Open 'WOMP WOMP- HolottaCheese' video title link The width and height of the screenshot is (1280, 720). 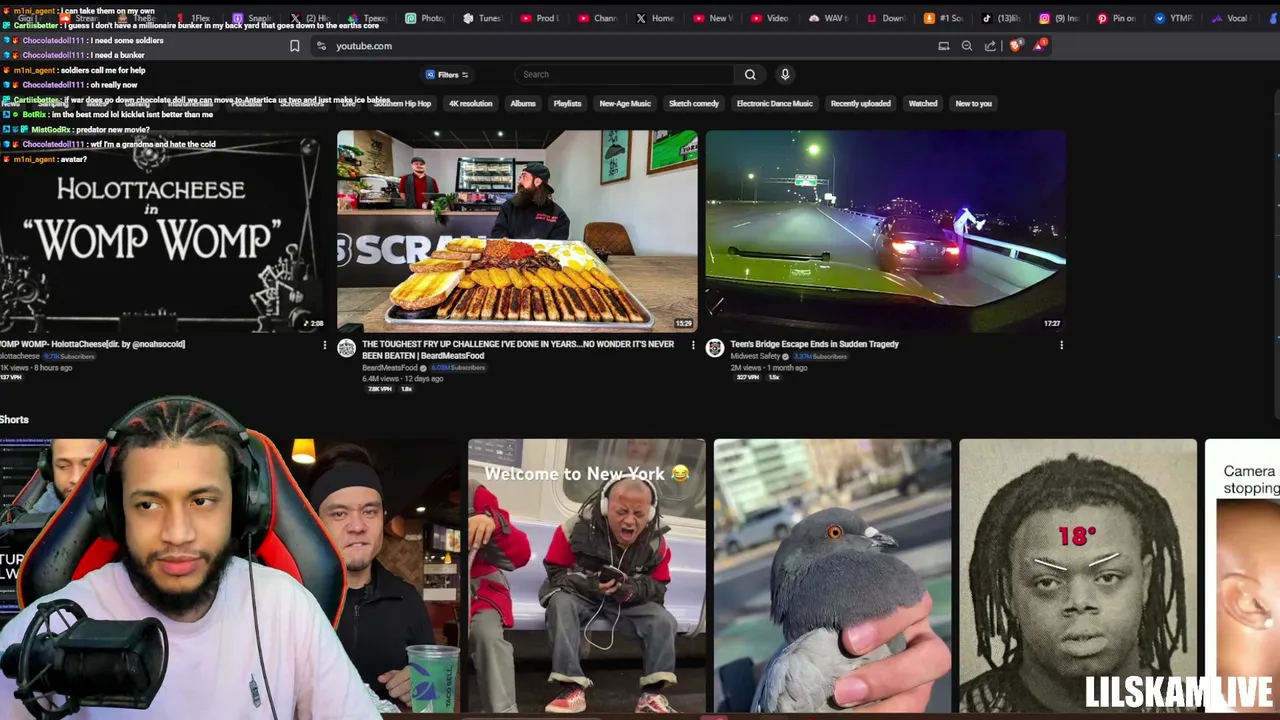[93, 344]
